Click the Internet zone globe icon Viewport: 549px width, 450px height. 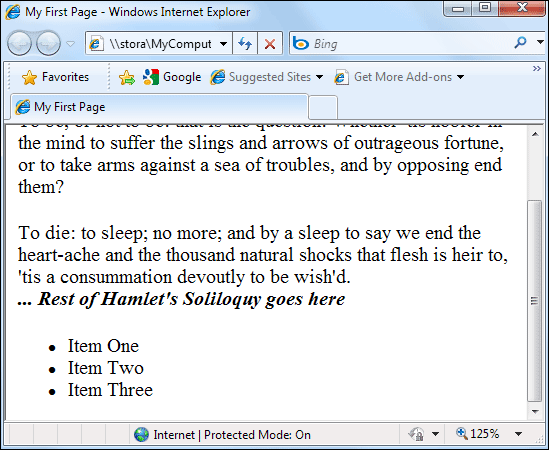(x=141, y=435)
